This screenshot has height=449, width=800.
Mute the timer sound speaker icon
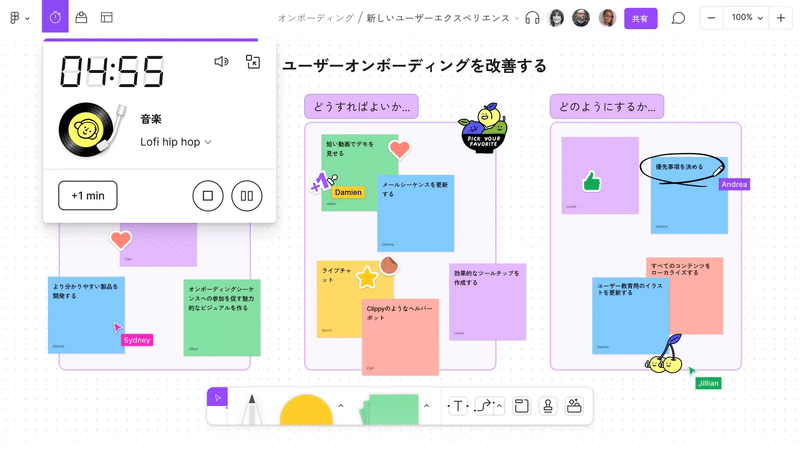[221, 62]
